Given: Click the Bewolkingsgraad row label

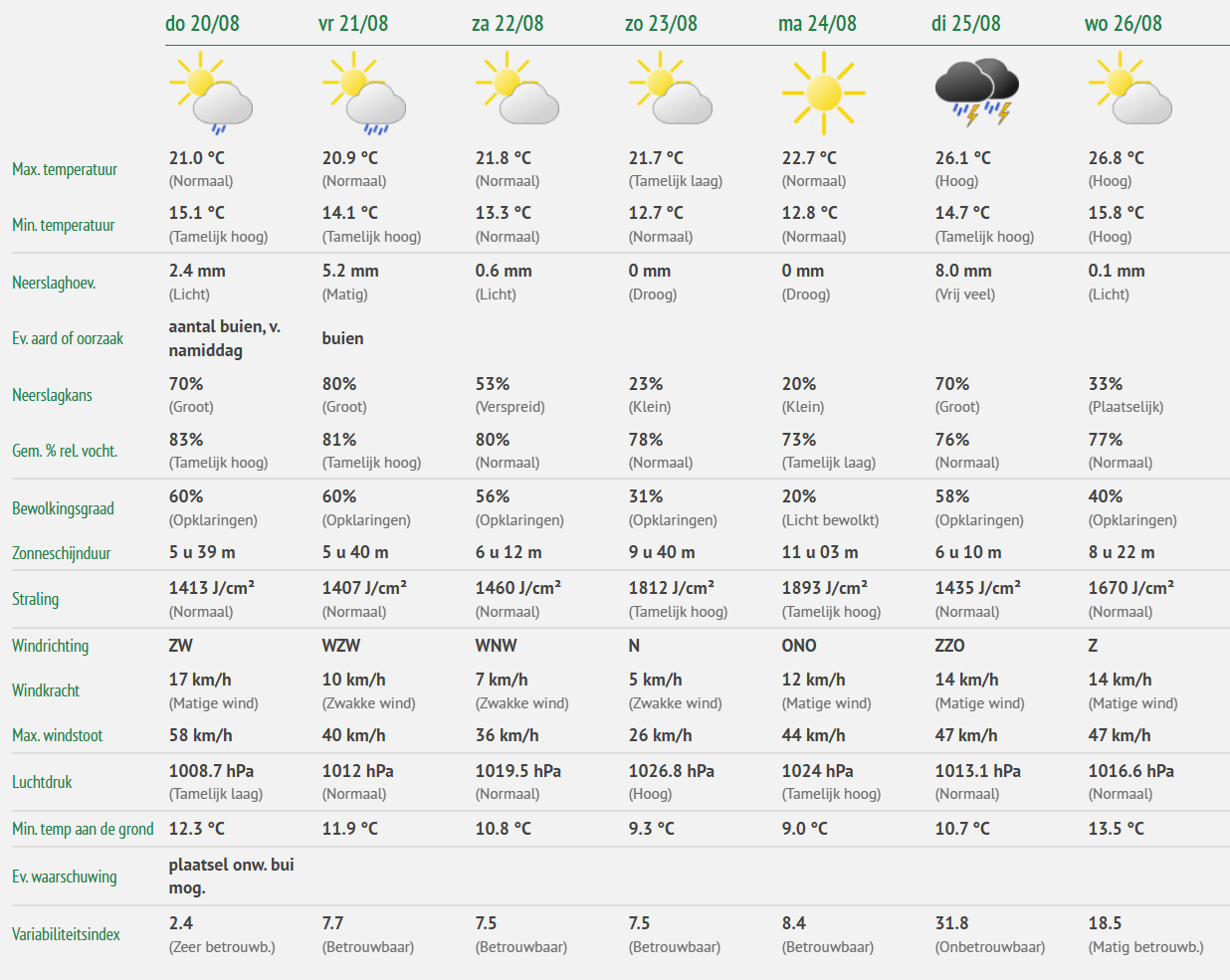Looking at the screenshot, I should 63,508.
